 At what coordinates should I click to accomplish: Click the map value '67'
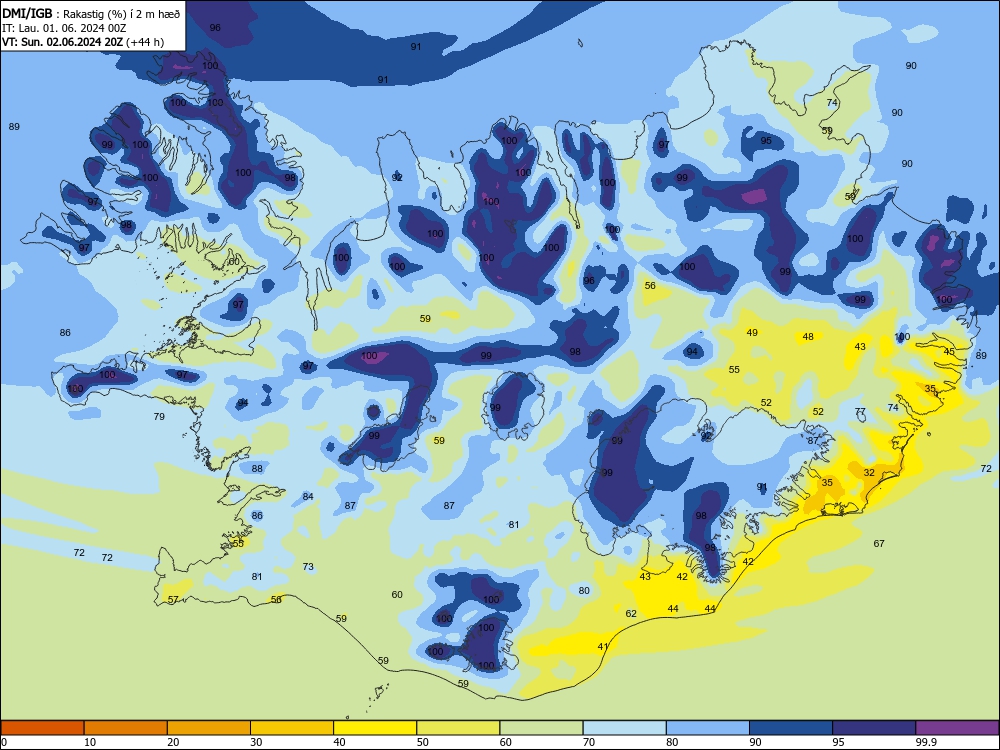pyautogui.click(x=879, y=543)
